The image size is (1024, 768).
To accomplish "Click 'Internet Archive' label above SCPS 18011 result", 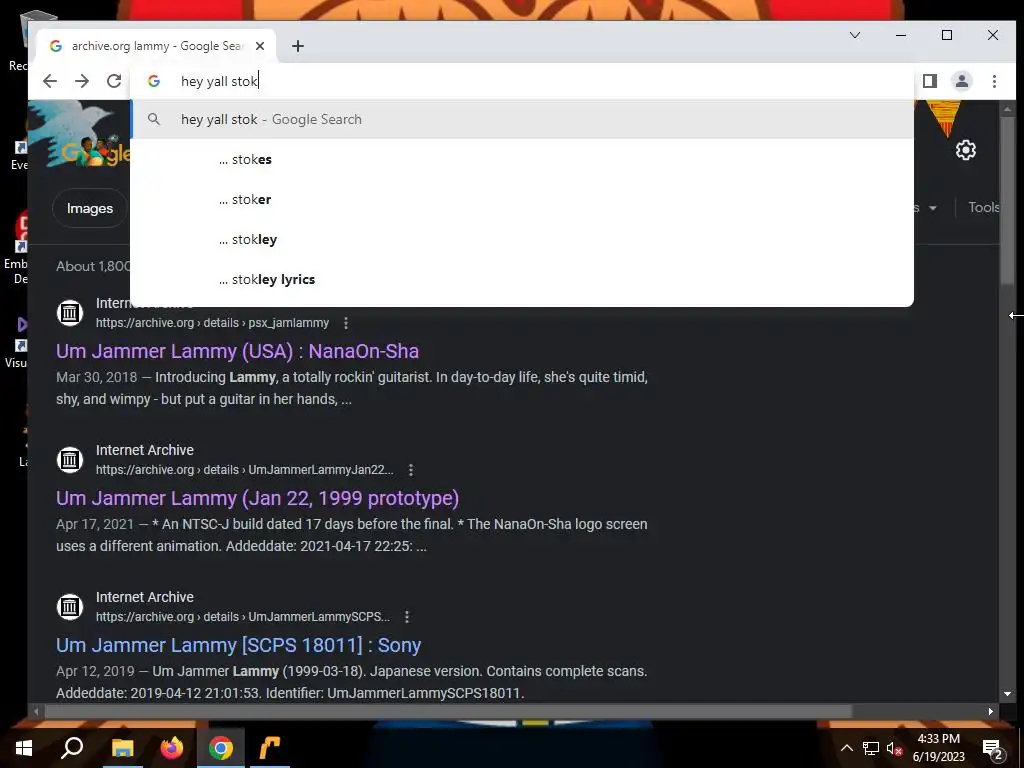I will pos(145,597).
